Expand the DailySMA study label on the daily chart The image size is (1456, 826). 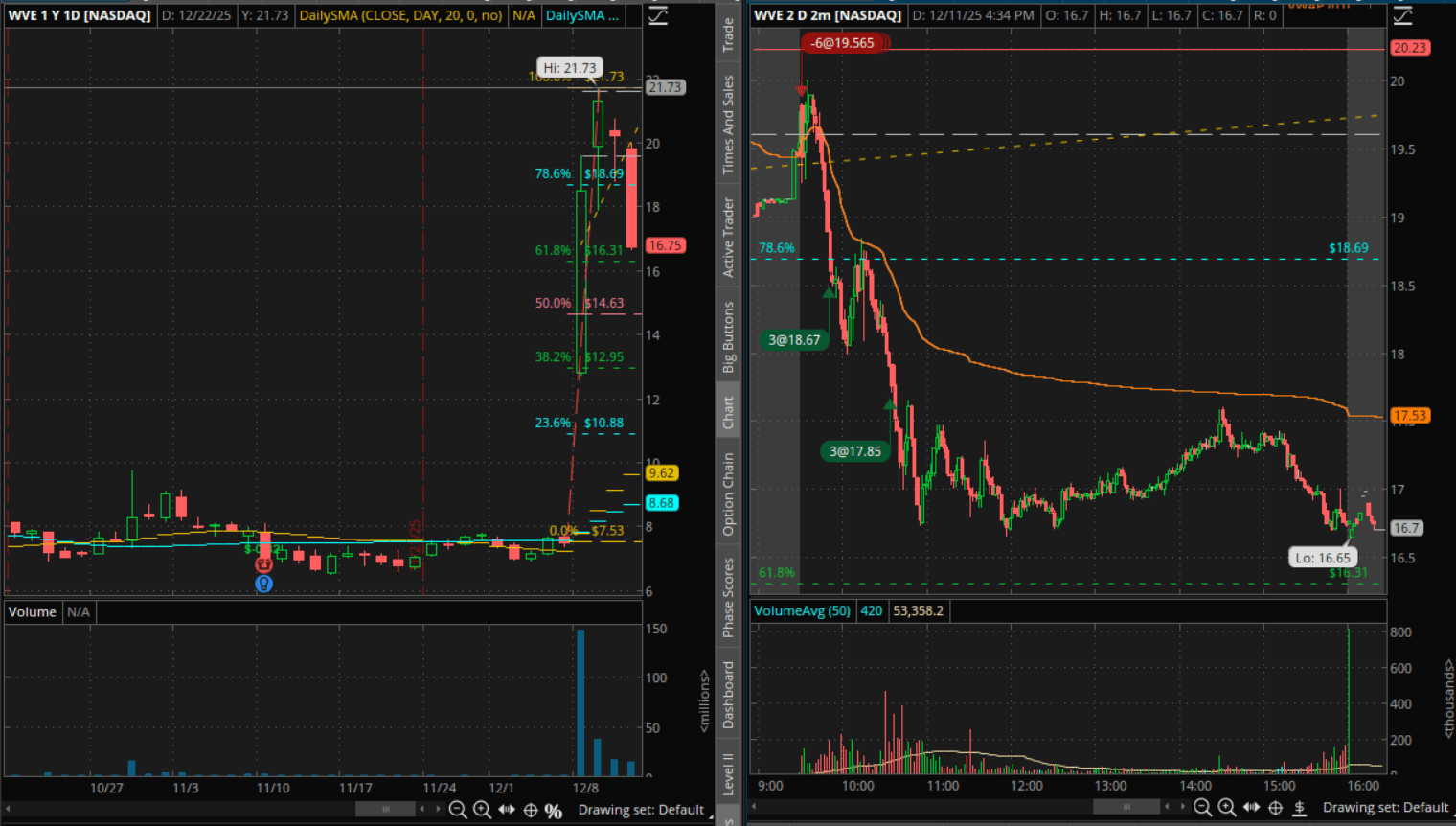pos(580,15)
